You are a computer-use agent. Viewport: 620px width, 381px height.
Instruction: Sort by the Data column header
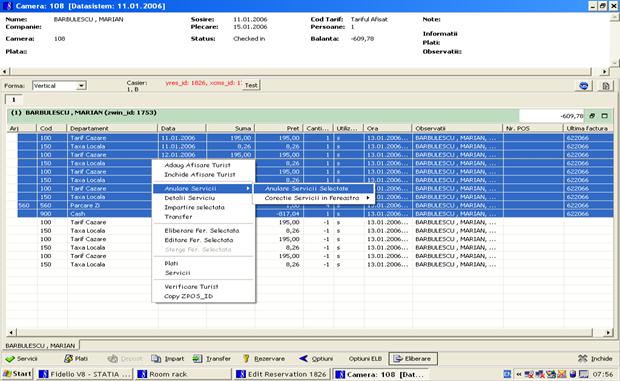coord(182,128)
